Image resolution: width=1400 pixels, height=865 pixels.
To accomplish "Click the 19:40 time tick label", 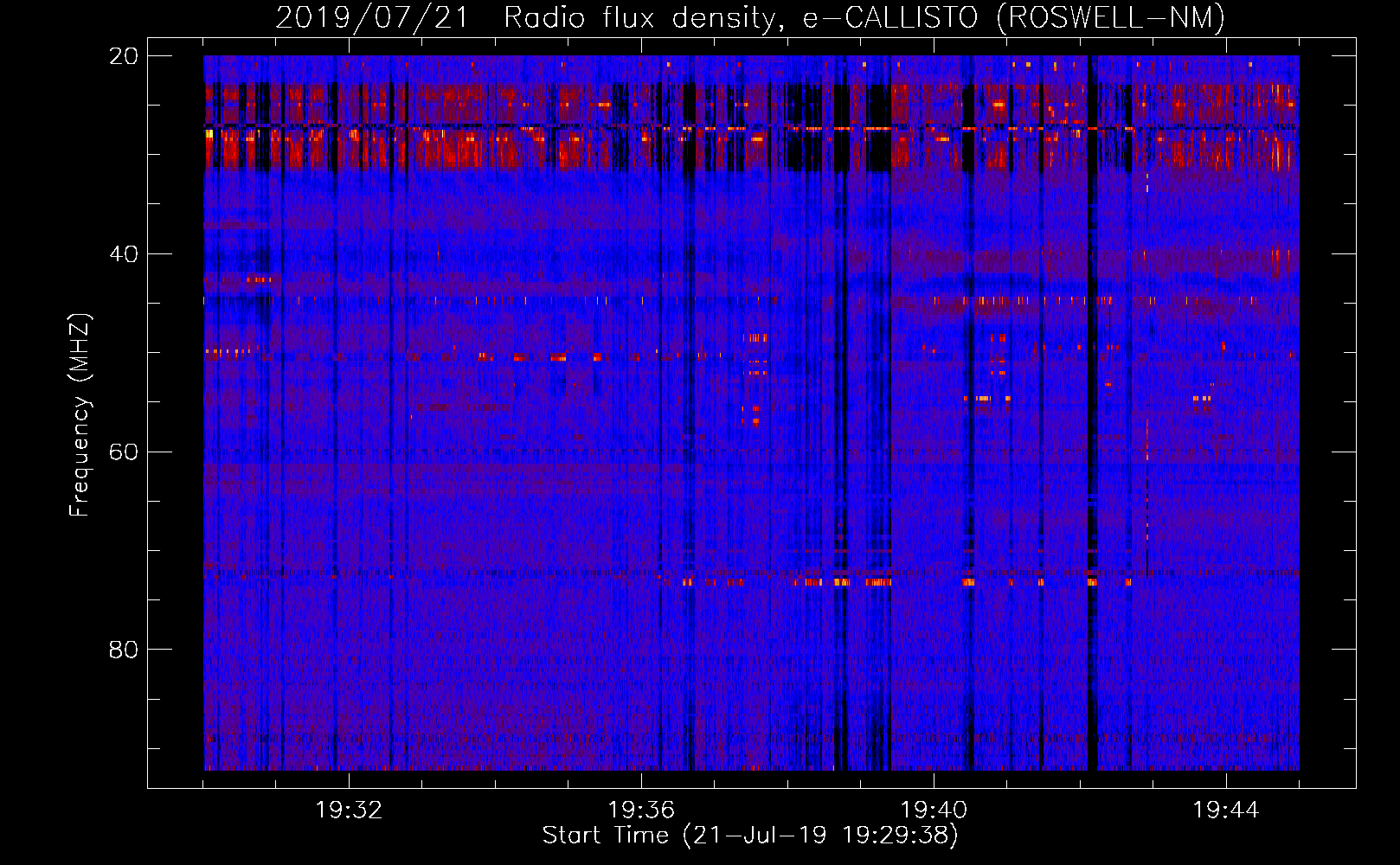I will pyautogui.click(x=934, y=810).
